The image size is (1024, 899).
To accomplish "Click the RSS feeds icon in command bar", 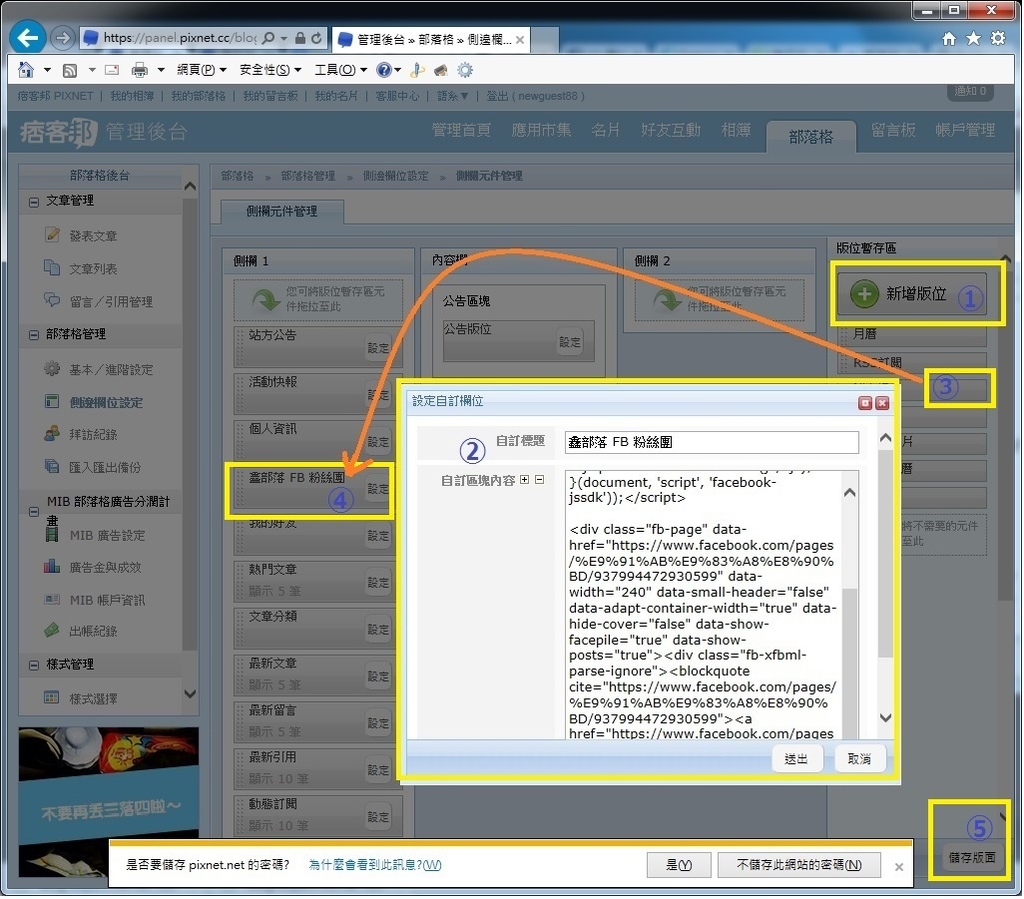I will (70, 70).
